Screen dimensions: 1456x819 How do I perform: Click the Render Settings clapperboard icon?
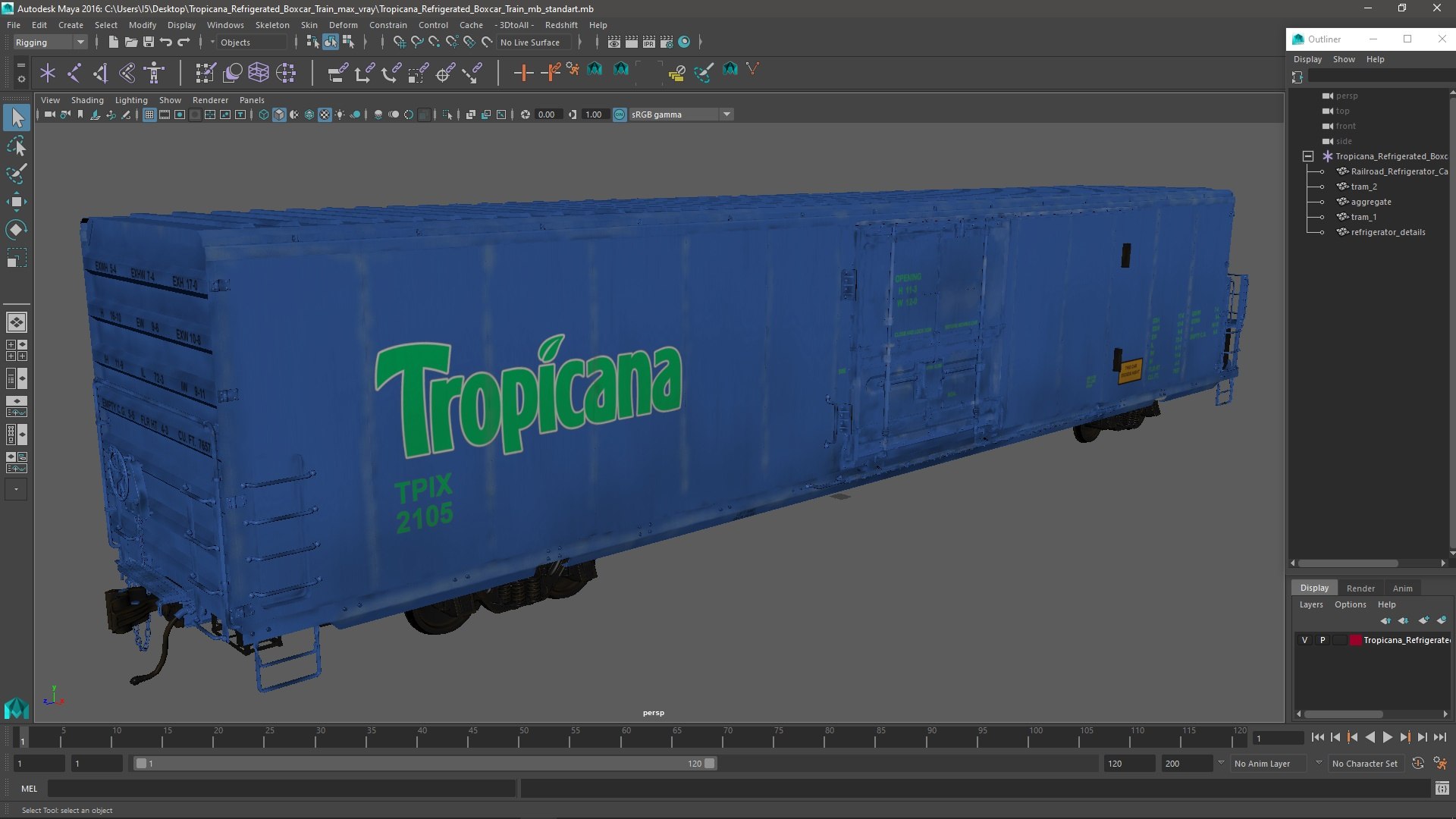click(667, 42)
